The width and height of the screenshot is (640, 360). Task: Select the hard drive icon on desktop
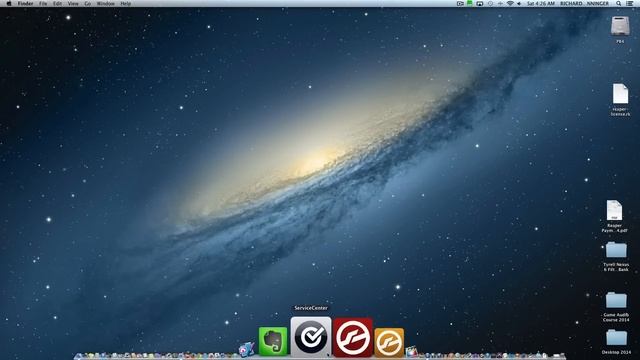coord(620,27)
